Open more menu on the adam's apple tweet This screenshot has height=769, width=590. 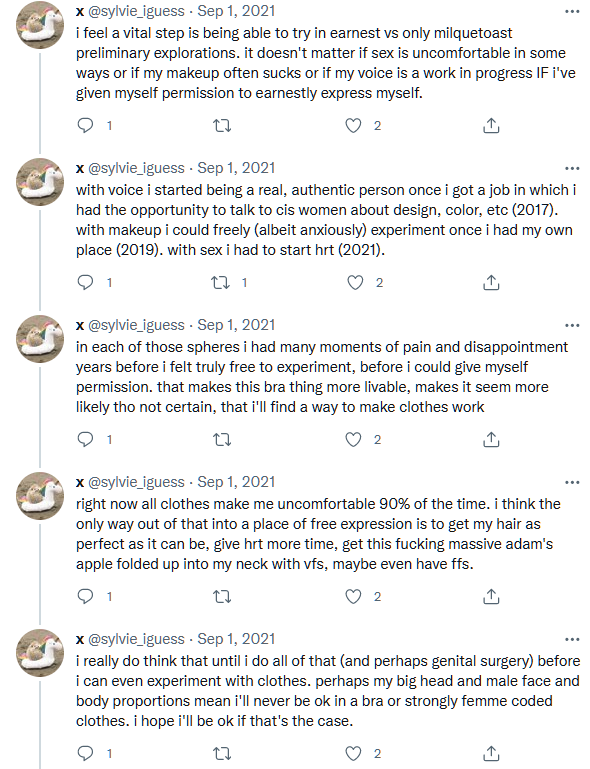(572, 482)
